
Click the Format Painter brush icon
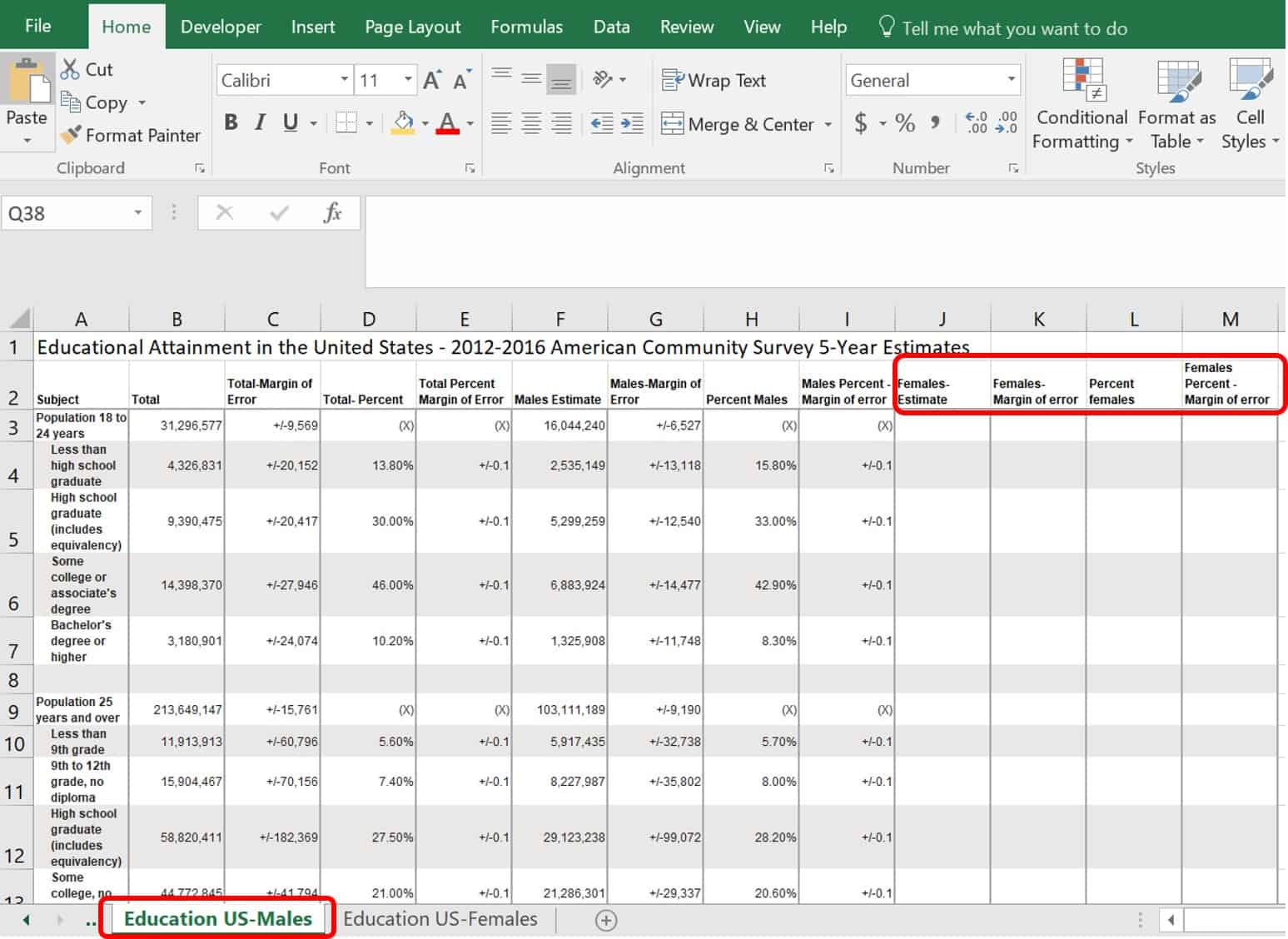pos(72,135)
